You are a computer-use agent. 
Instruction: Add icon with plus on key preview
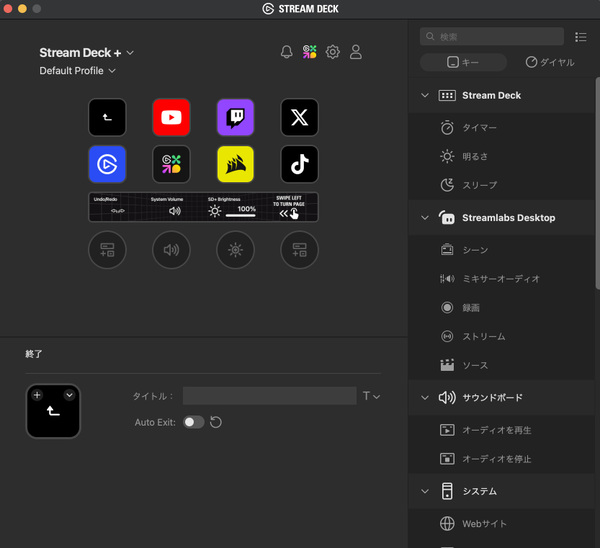pos(37,395)
